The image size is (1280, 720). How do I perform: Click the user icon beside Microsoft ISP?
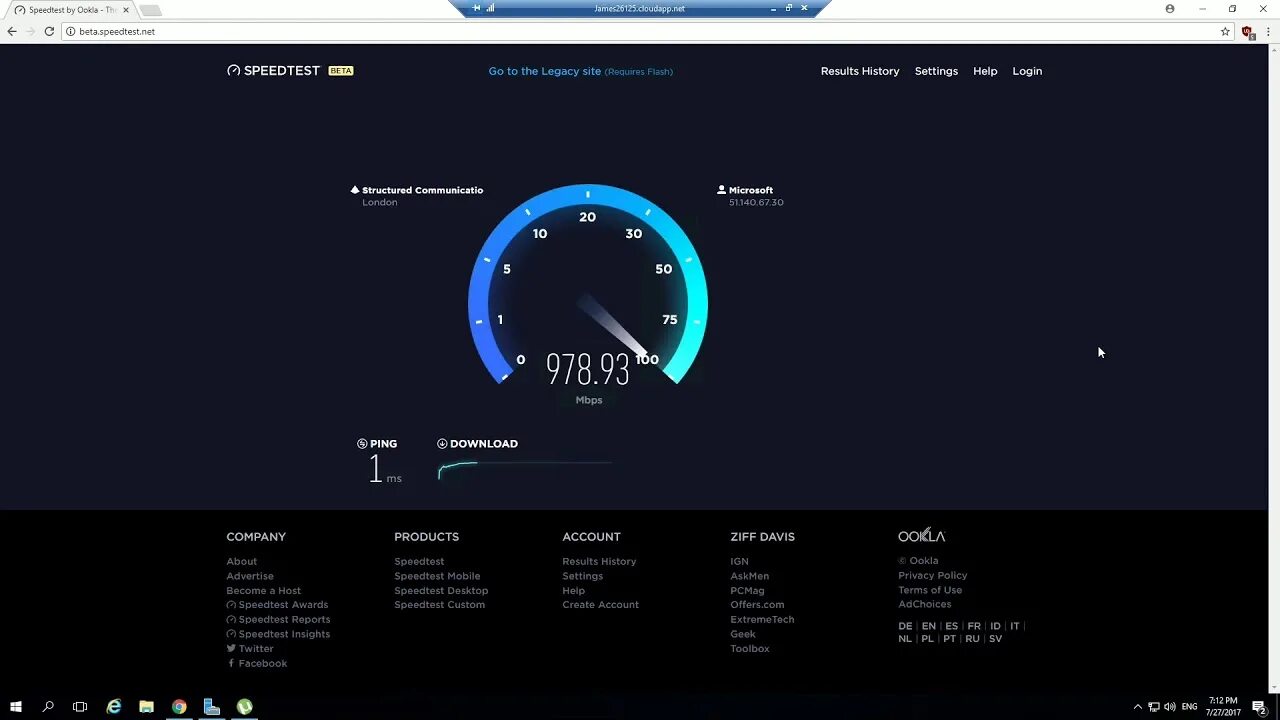(x=721, y=190)
